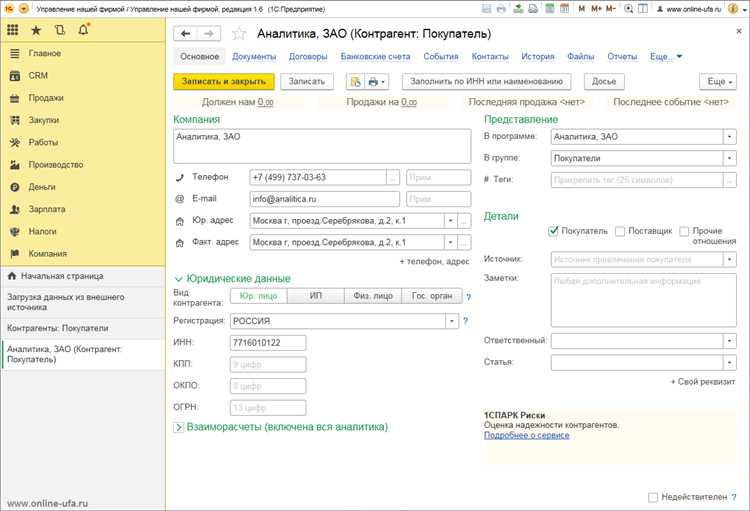750x511 pixels.
Task: Open the Источник dropdown arrow
Action: tap(729, 260)
